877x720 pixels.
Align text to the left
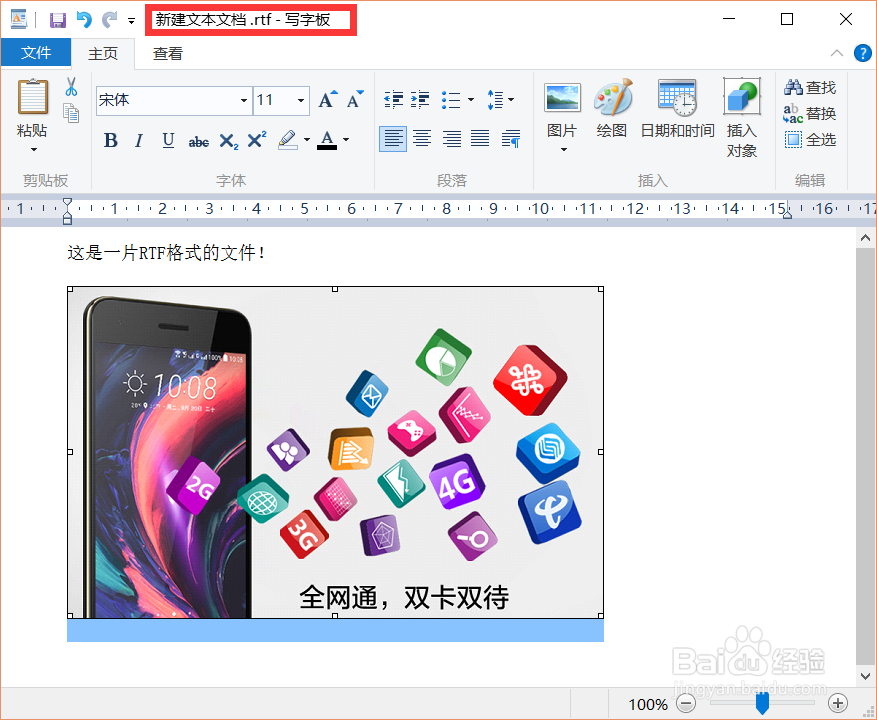(393, 138)
